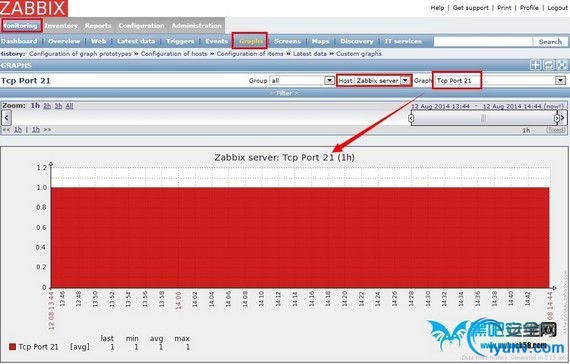This screenshot has width=570, height=364.
Task: Open the Inventory menu
Action: pyautogui.click(x=61, y=26)
